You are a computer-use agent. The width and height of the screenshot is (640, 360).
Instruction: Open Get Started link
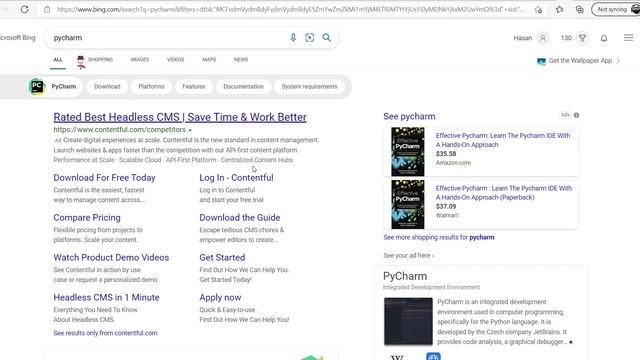[x=222, y=258]
